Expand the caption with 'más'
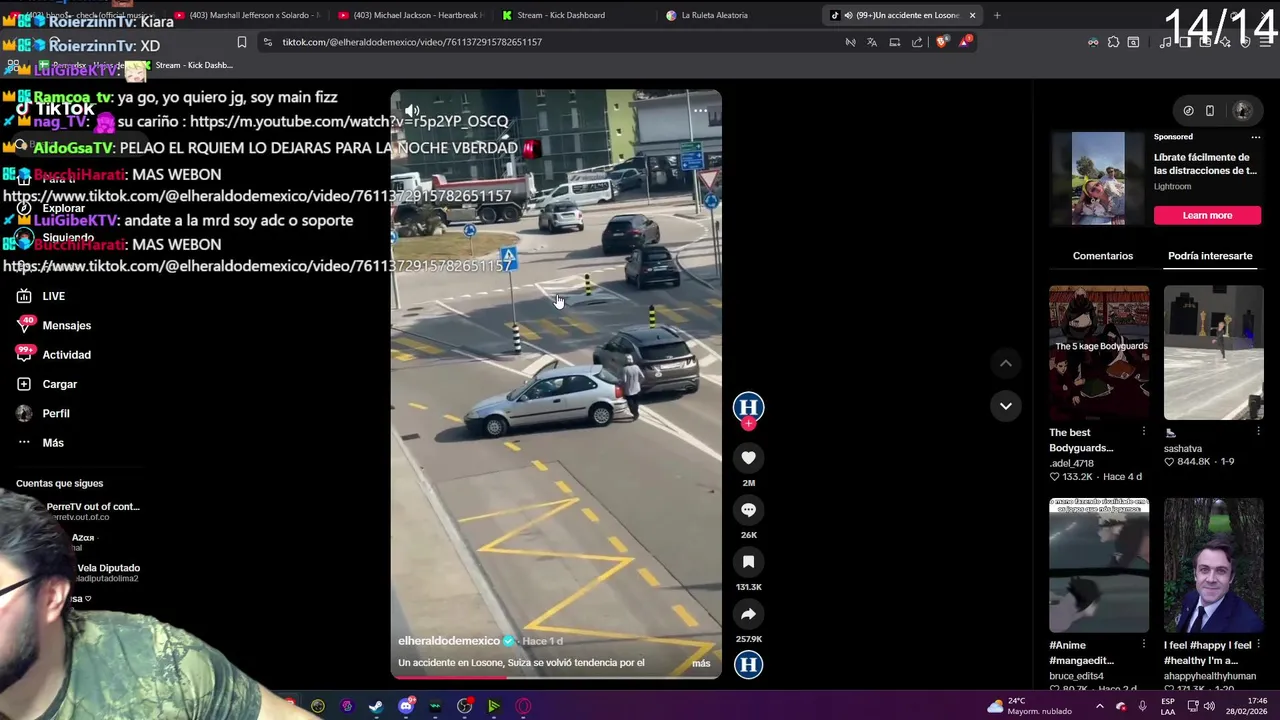The image size is (1280, 720). click(701, 663)
